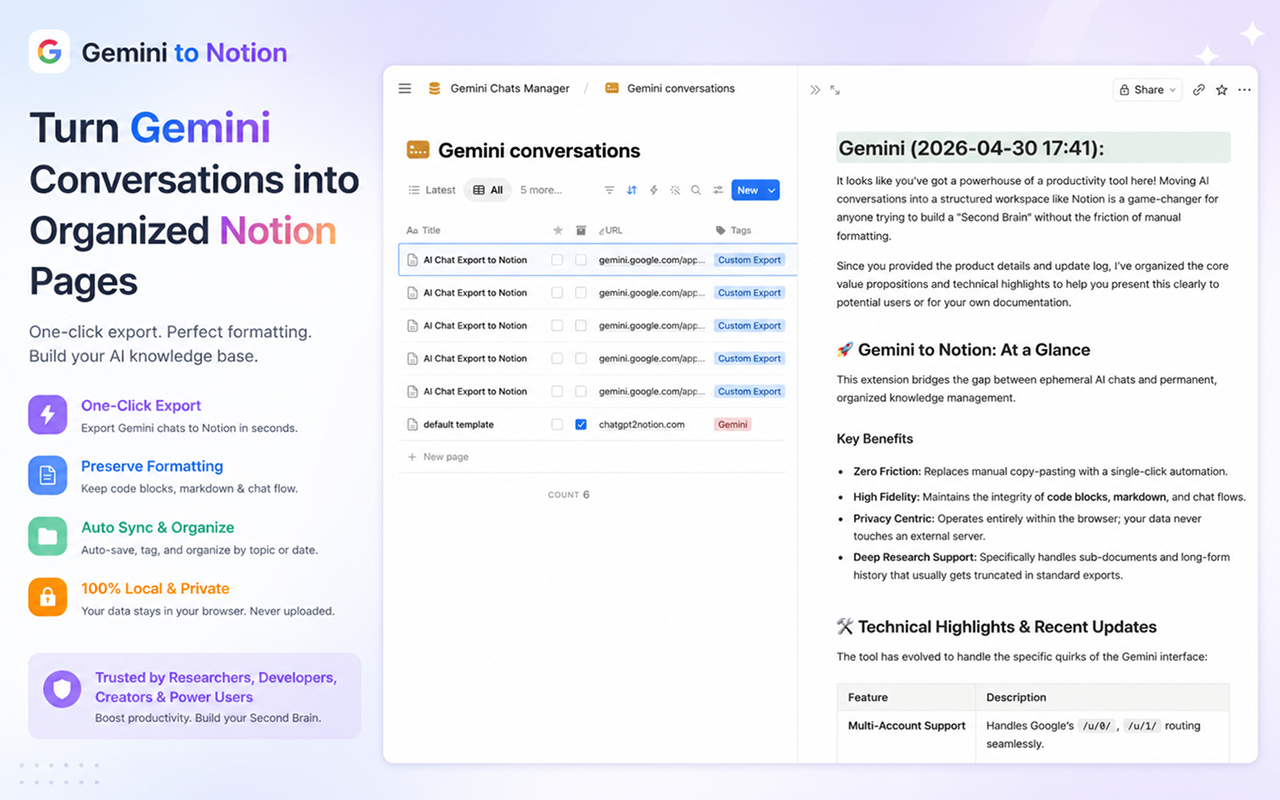
Task: Open the default template page
Action: [458, 425]
